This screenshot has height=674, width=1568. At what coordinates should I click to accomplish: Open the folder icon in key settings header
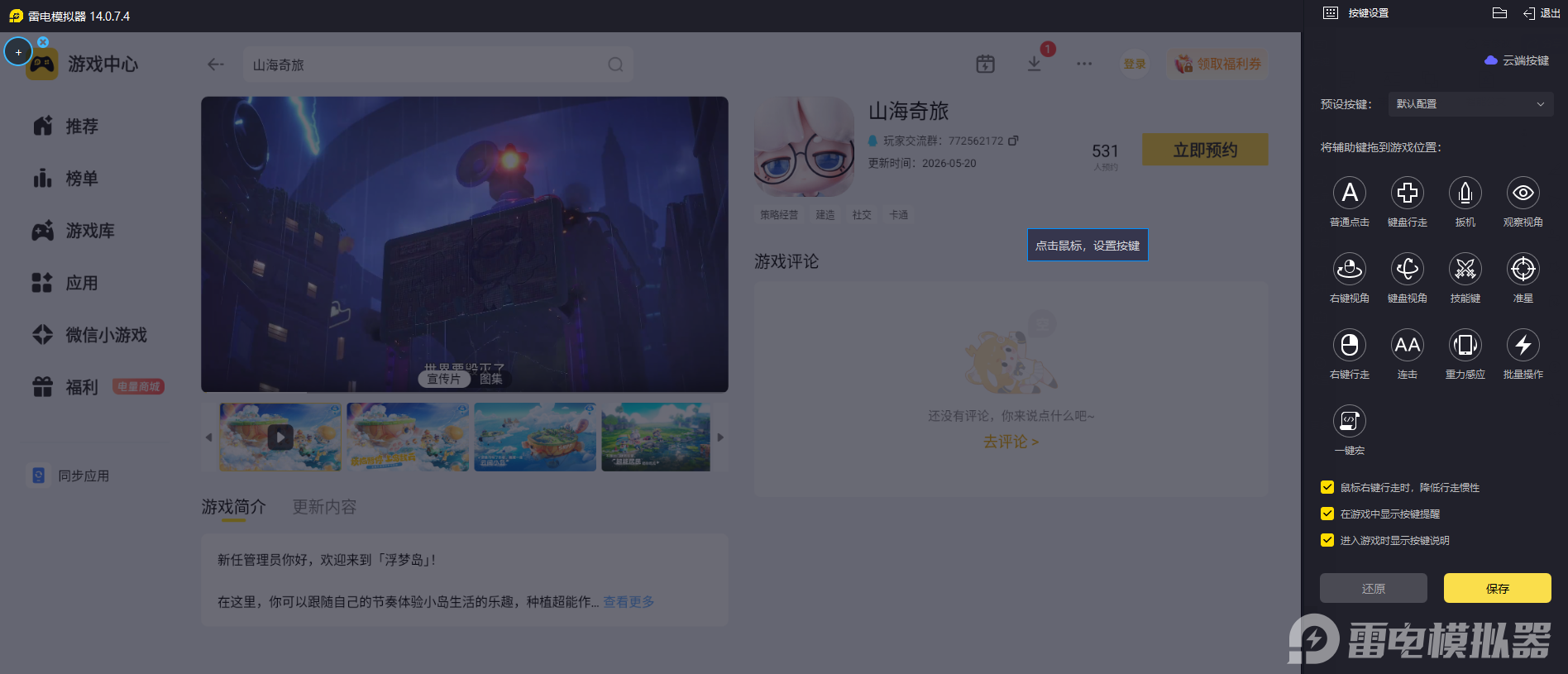[1499, 12]
